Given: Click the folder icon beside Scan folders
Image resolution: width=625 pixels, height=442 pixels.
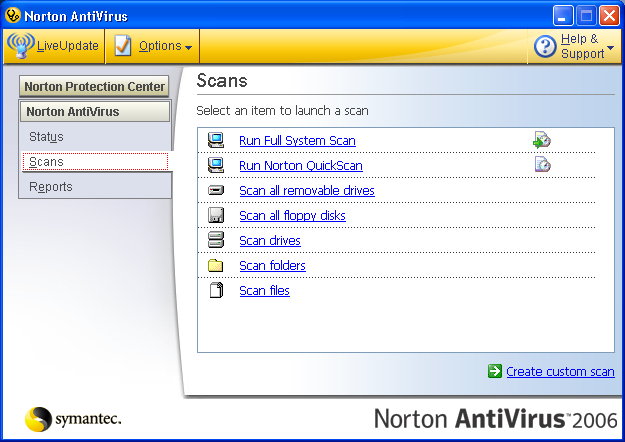Looking at the screenshot, I should (x=215, y=265).
